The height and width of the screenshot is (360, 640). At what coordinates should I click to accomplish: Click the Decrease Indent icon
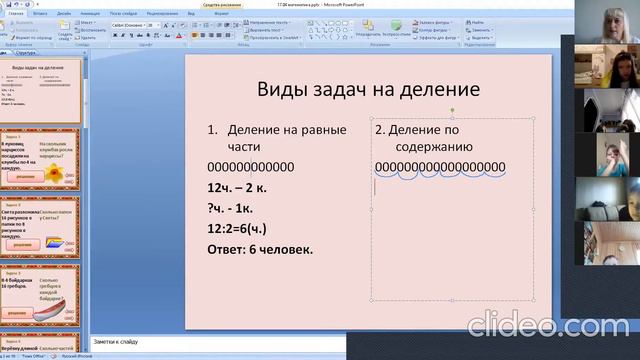click(x=219, y=25)
